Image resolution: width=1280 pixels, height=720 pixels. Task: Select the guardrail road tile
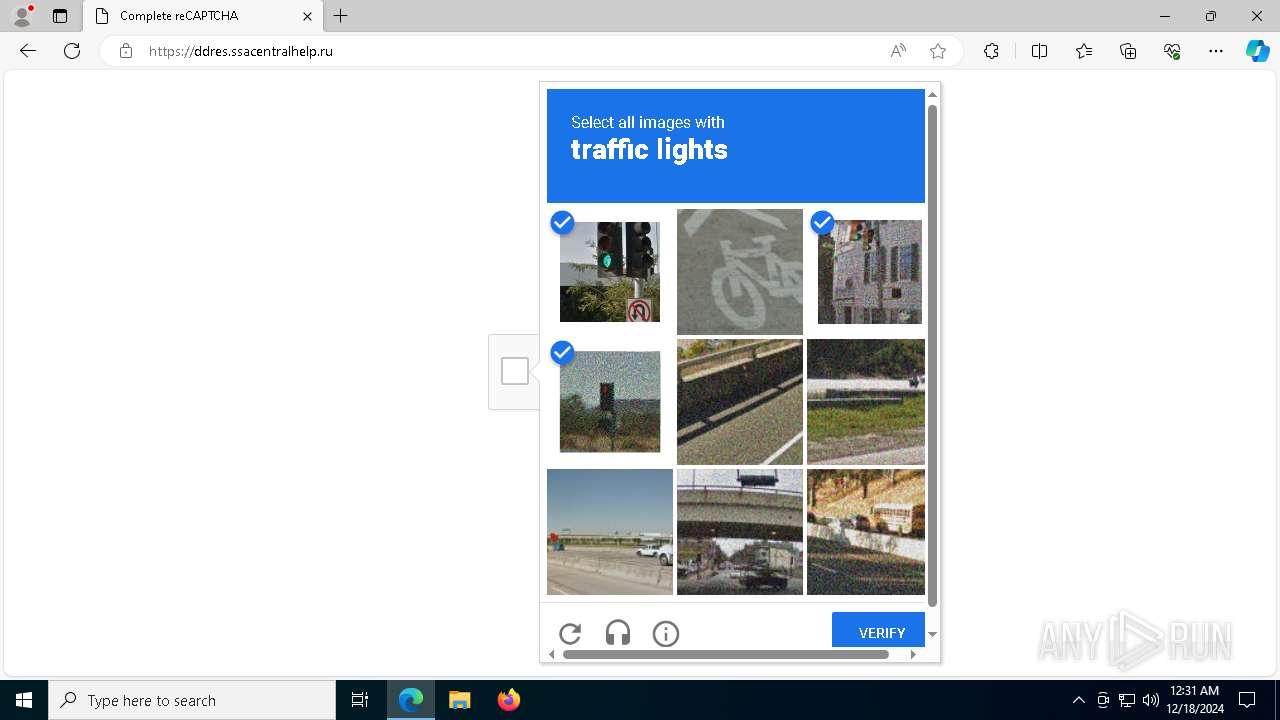[740, 402]
